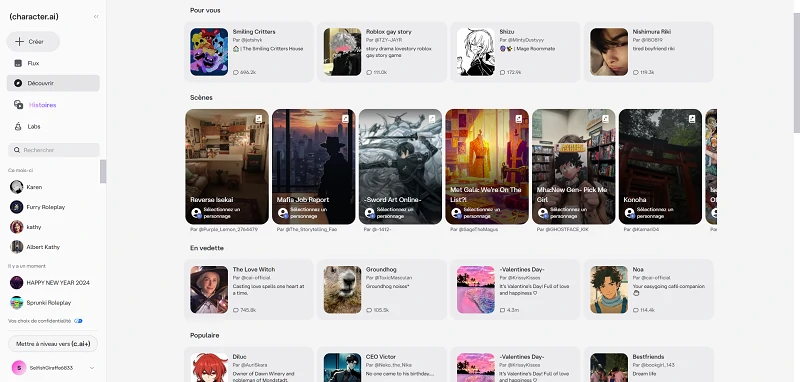Open the Nishimura Riki character card

point(649,52)
